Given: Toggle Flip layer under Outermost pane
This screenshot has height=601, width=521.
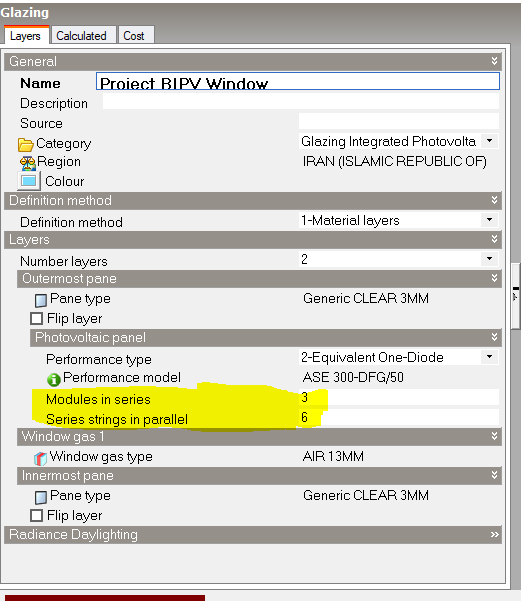Looking at the screenshot, I should pos(36,319).
